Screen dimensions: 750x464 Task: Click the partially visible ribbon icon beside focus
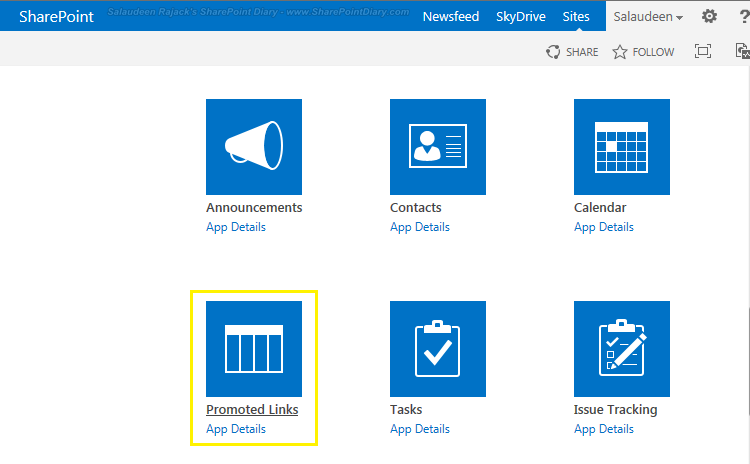pos(743,51)
